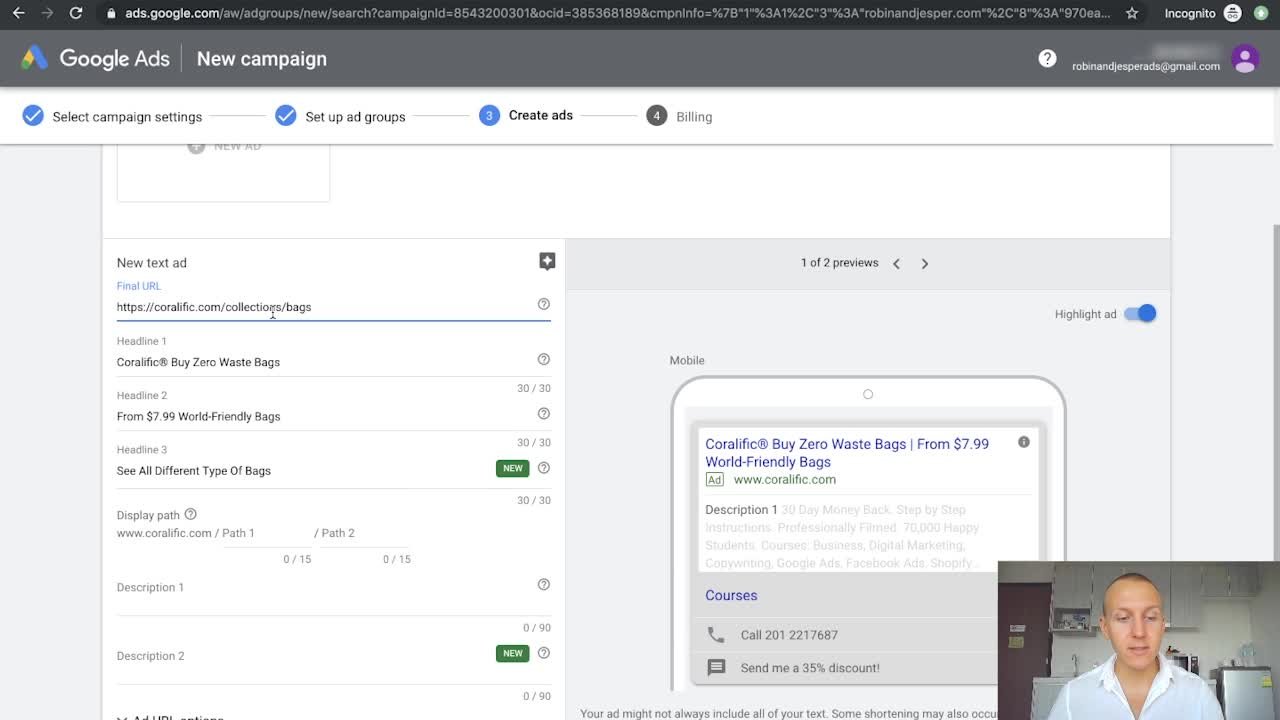
Task: Open the Google Ads help icon
Action: [x=1047, y=58]
